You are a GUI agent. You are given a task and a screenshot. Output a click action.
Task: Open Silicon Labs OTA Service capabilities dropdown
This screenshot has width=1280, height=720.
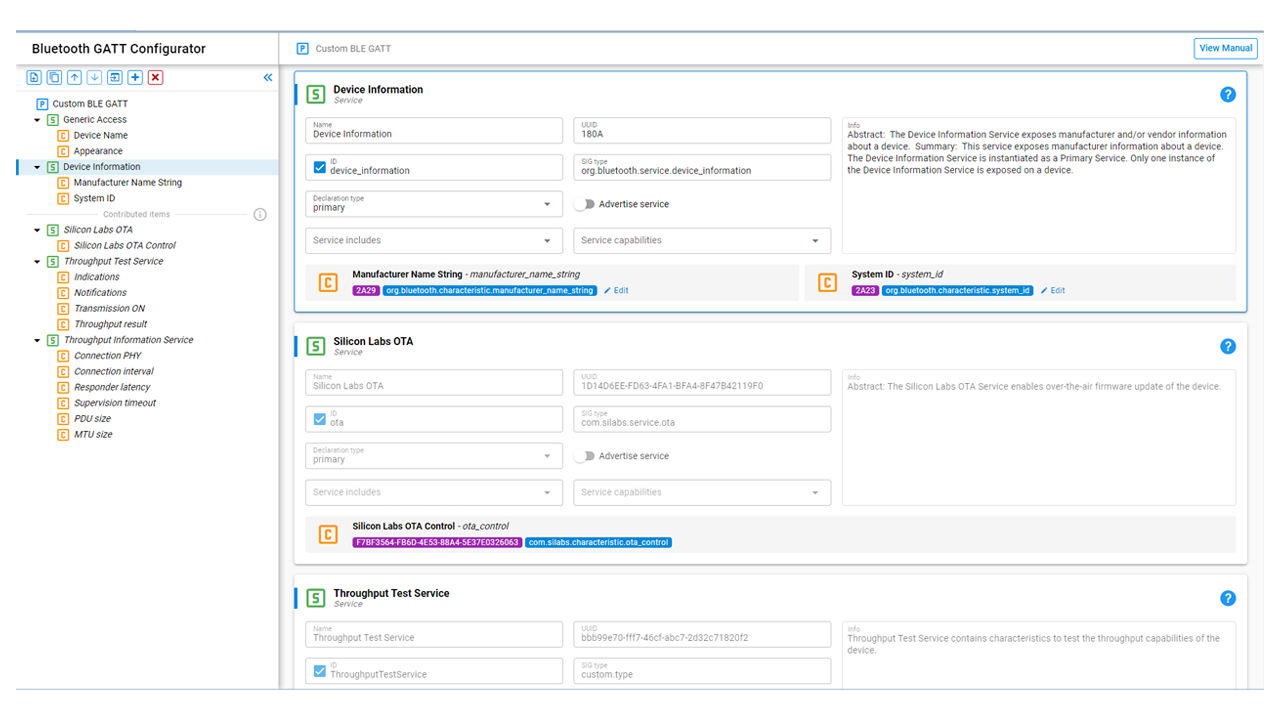[x=702, y=492]
